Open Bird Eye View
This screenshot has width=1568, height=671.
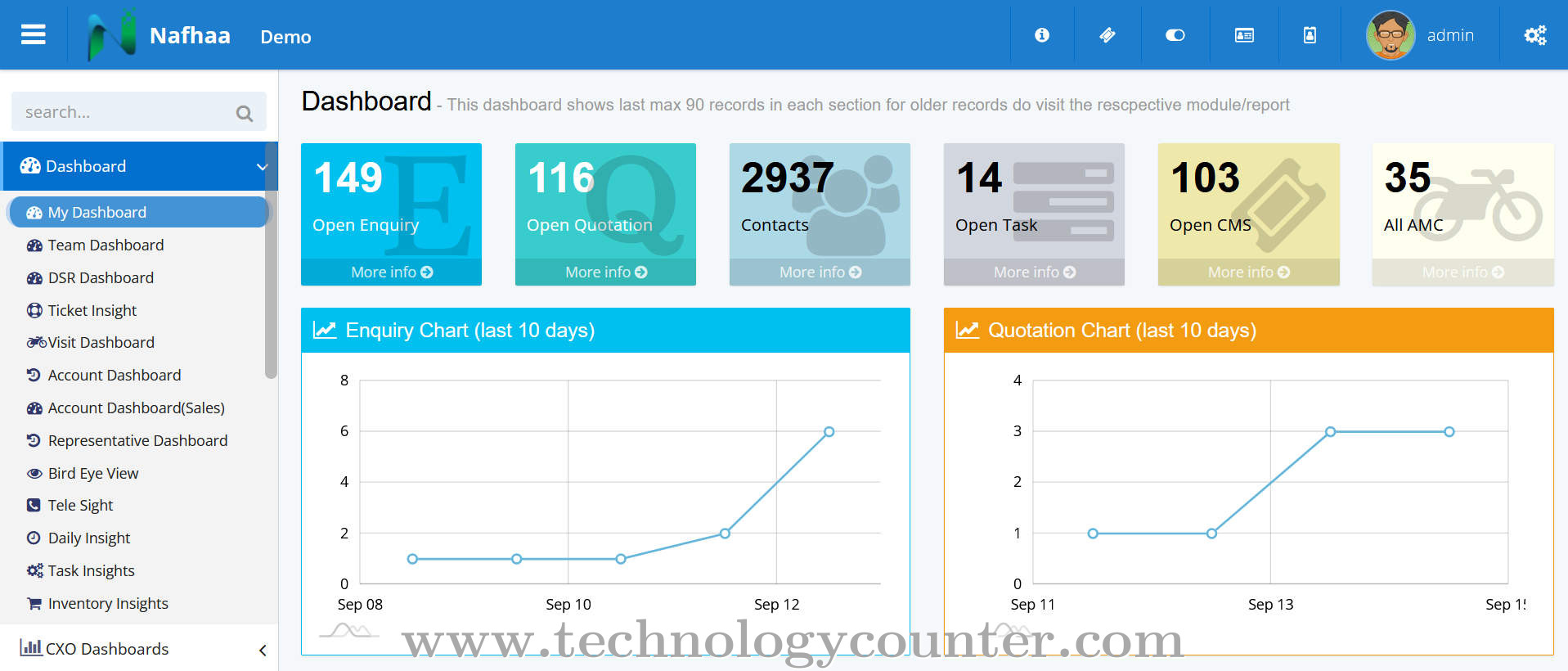[x=92, y=473]
